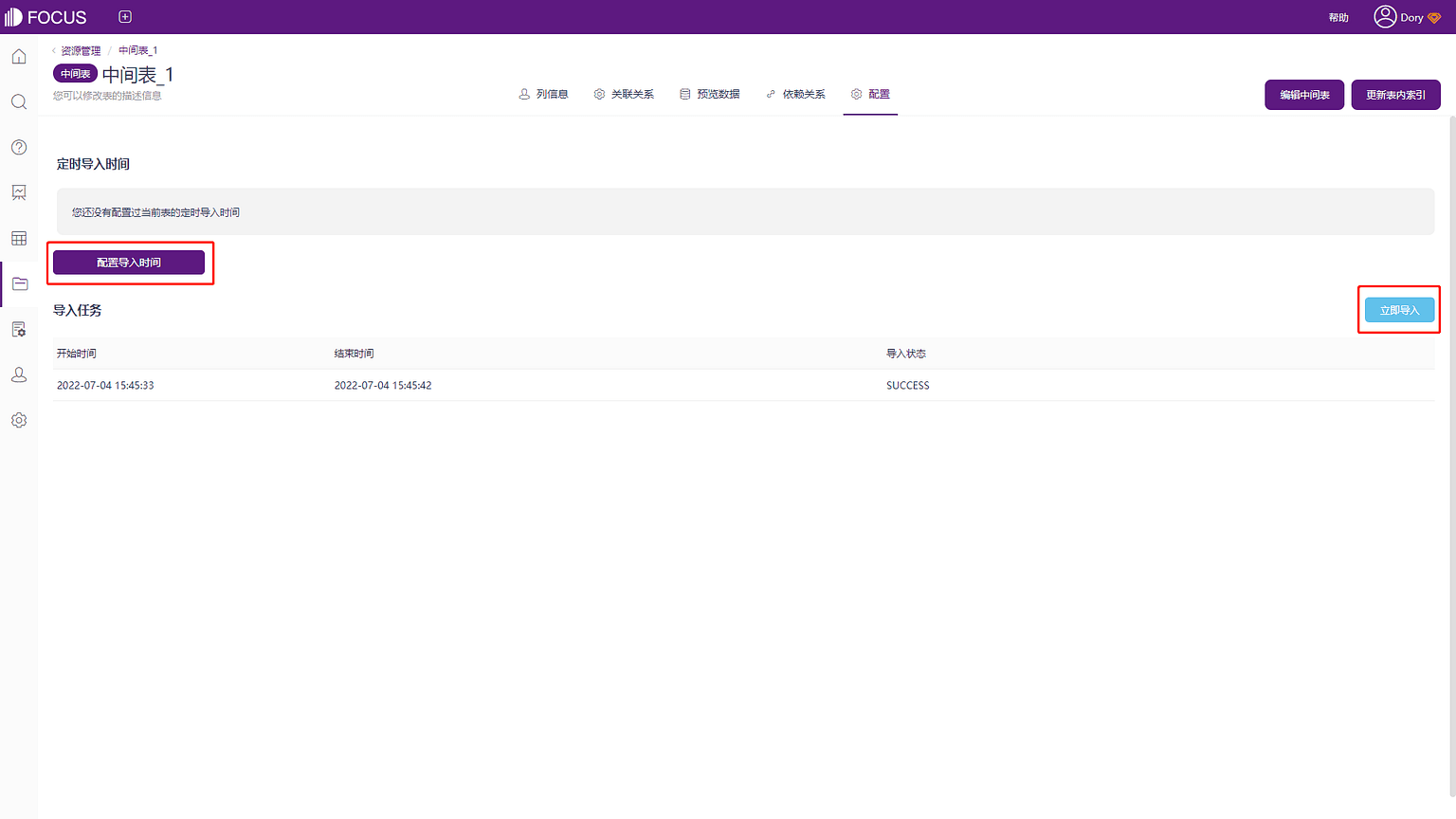1456x819 pixels.
Task: Select the 配置 tab
Action: (870, 94)
